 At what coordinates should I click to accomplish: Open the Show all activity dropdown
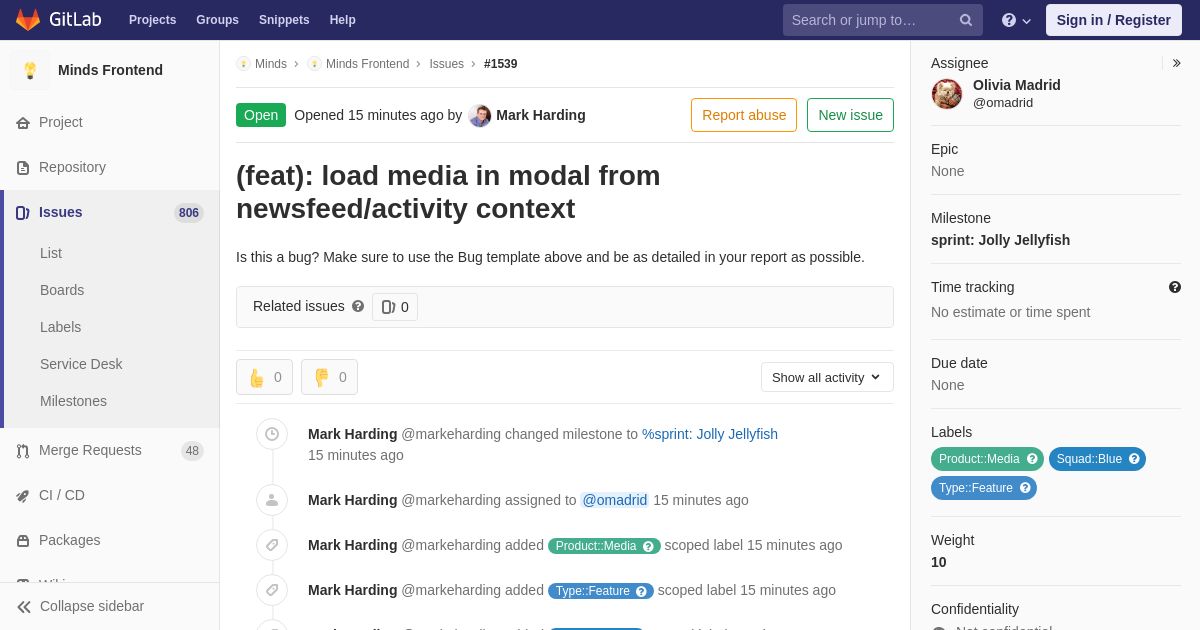(x=827, y=377)
